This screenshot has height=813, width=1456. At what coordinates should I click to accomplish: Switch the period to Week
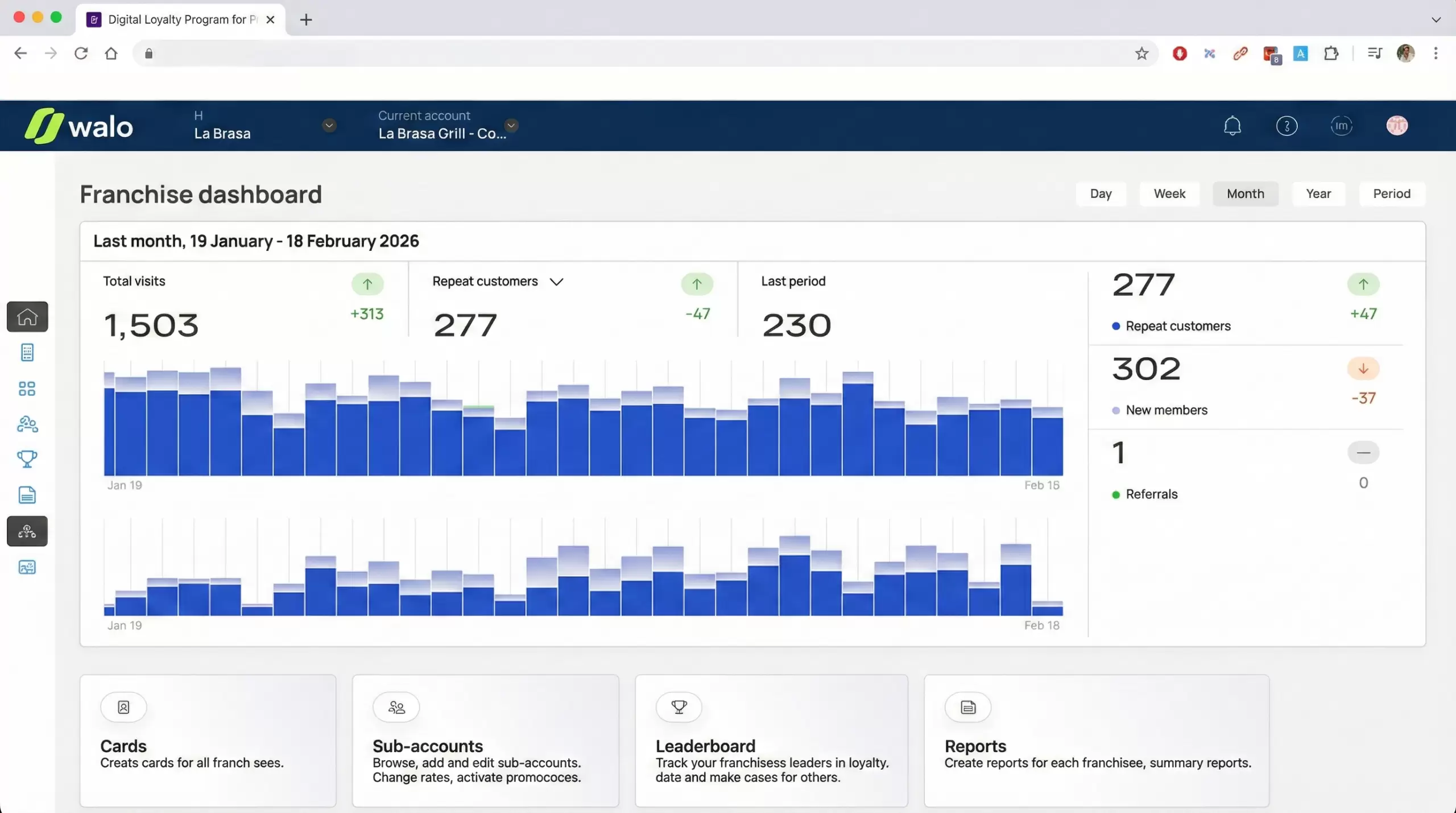[x=1169, y=194]
